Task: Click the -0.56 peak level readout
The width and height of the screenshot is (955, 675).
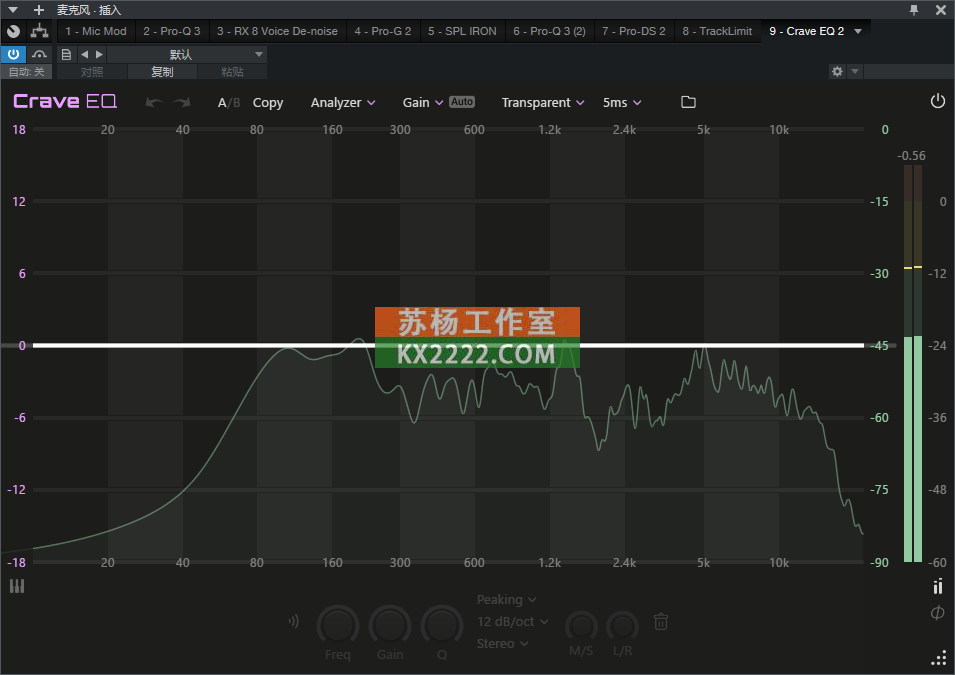Action: pos(911,156)
